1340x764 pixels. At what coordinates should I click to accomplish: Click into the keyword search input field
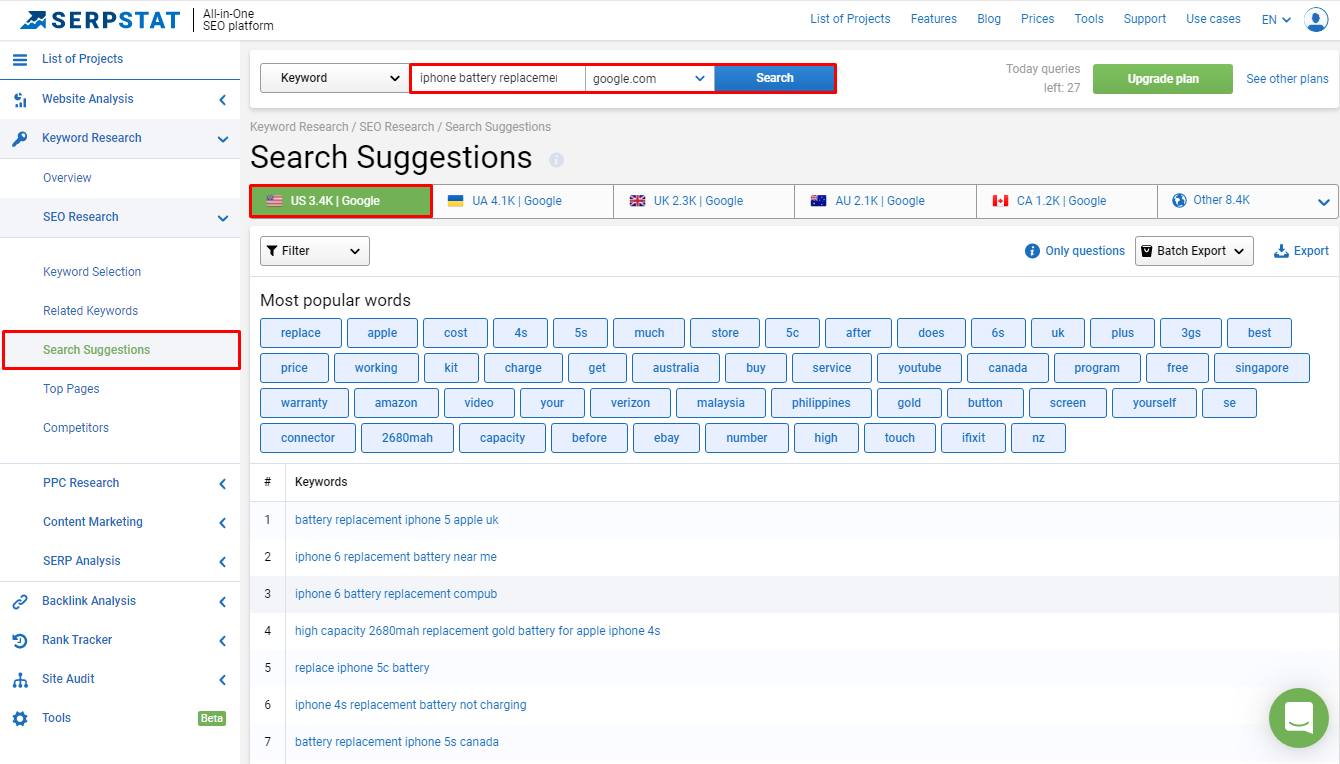click(498, 78)
